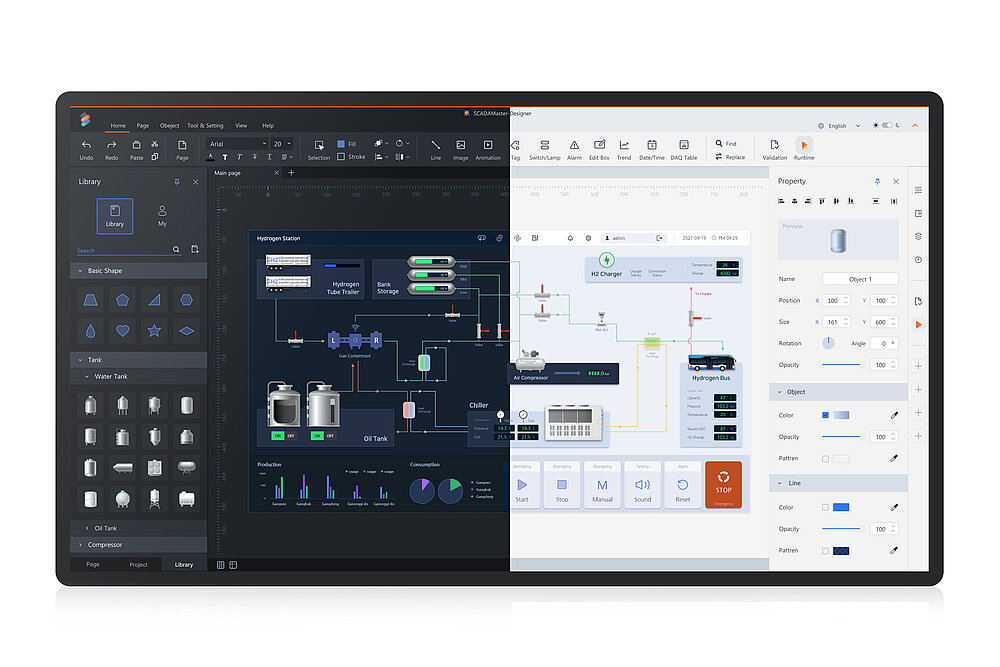Viewport: 1000px width, 667px height.
Task: Click the Replace button in the toolbar
Action: pos(730,157)
